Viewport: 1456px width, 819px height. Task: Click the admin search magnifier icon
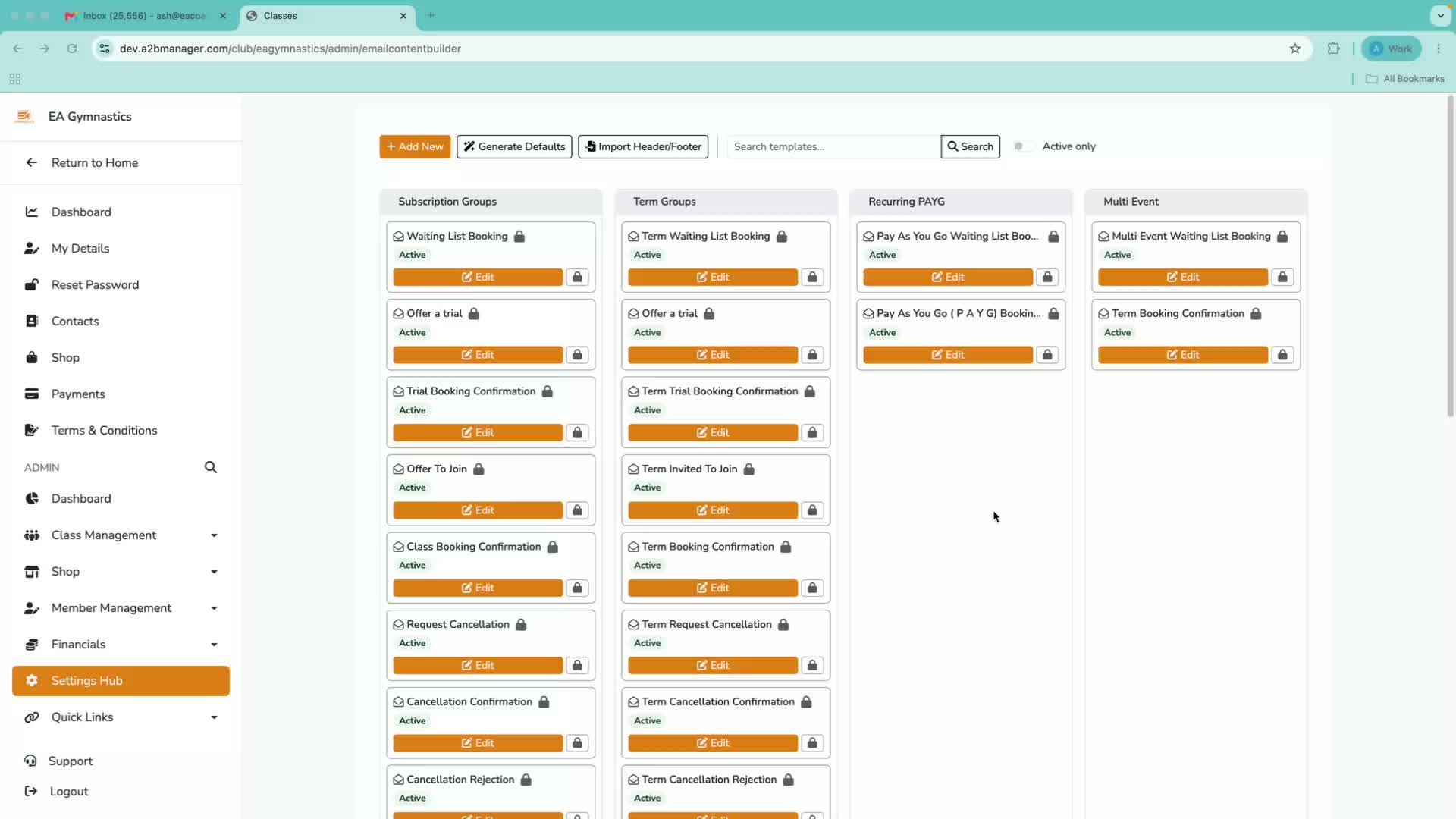coord(211,467)
